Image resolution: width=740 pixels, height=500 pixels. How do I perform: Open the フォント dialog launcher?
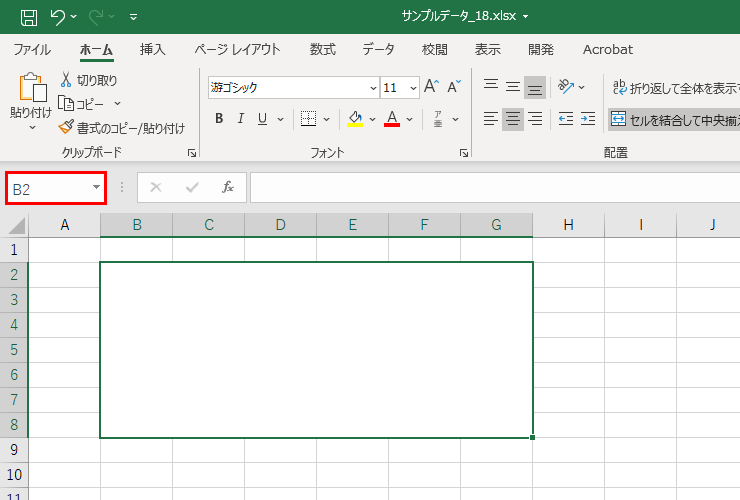[x=463, y=153]
